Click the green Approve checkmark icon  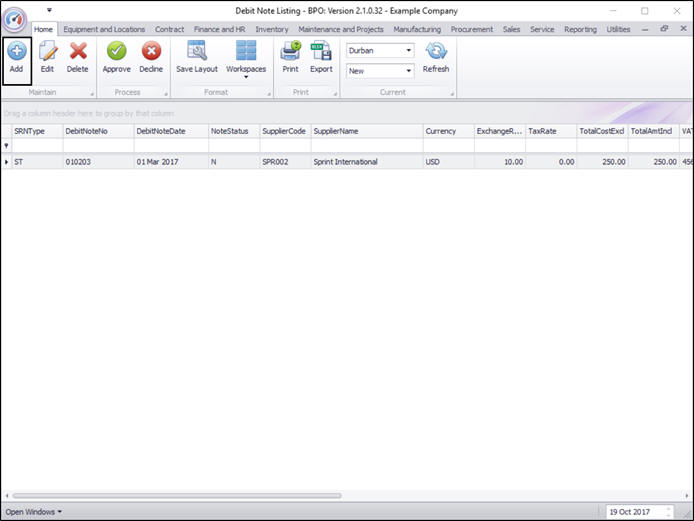click(116, 51)
